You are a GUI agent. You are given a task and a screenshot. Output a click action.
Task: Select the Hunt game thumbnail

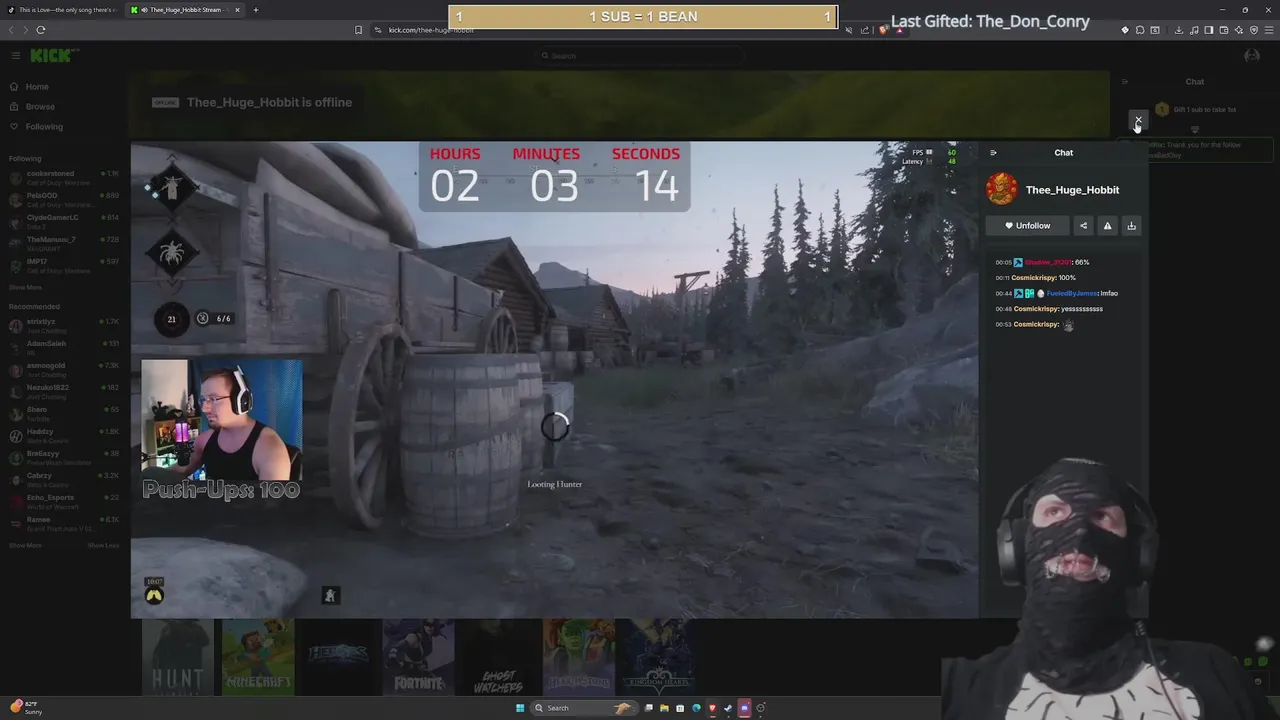coord(177,657)
